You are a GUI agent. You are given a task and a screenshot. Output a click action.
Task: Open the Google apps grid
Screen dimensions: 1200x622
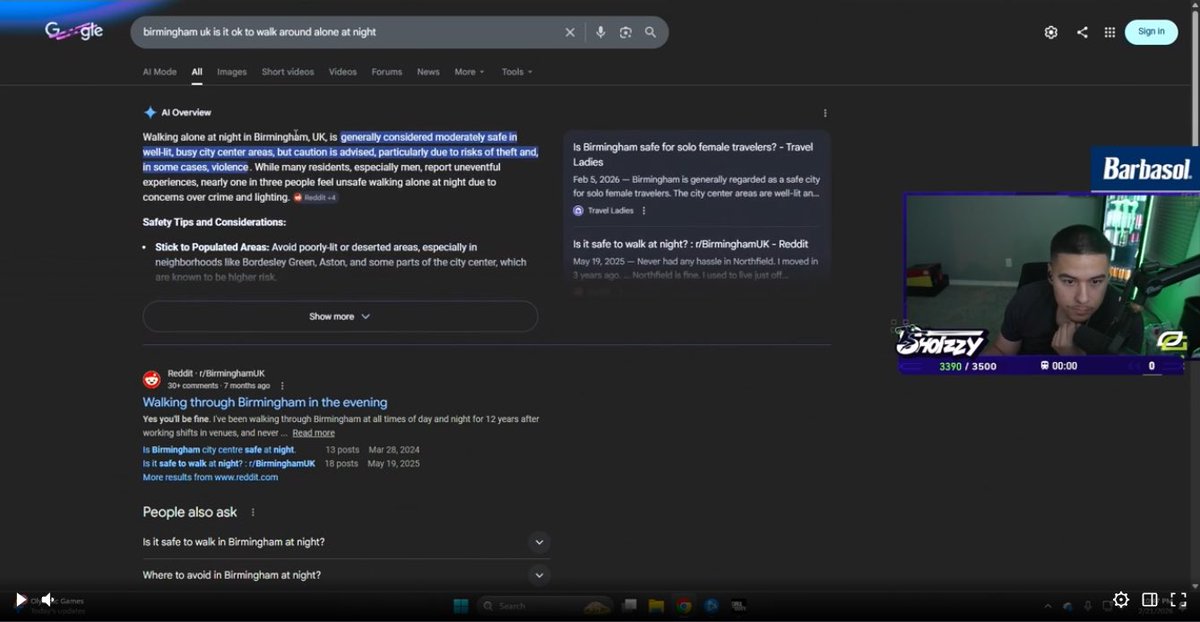tap(1110, 32)
